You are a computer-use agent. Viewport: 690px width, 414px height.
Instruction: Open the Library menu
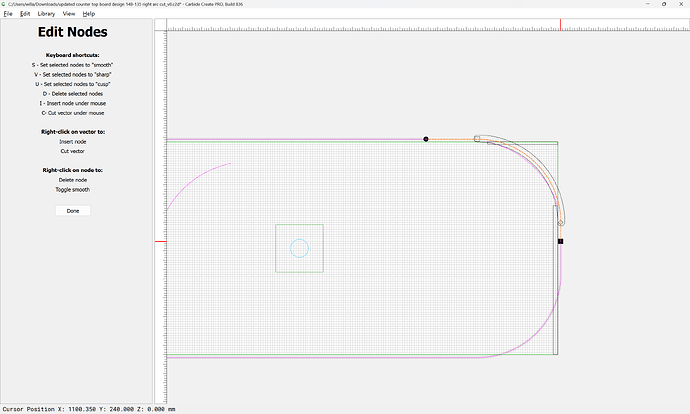pos(46,14)
